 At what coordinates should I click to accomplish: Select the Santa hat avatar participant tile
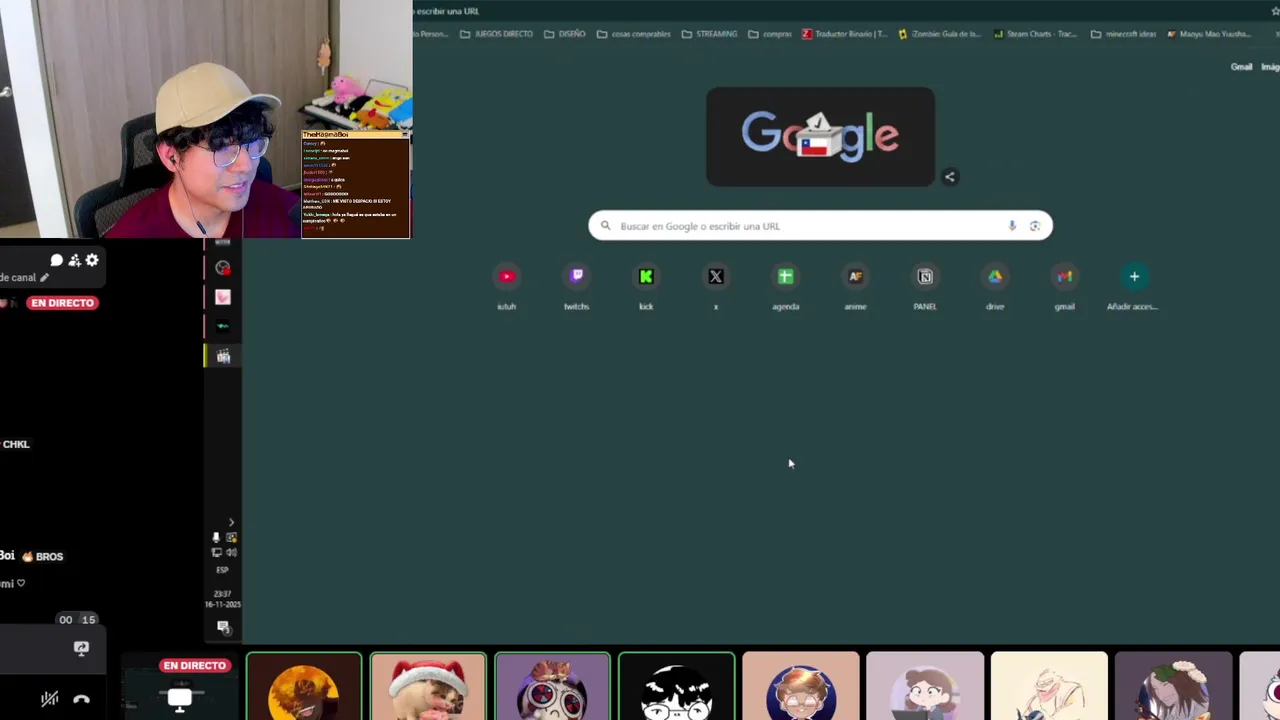pyautogui.click(x=428, y=687)
